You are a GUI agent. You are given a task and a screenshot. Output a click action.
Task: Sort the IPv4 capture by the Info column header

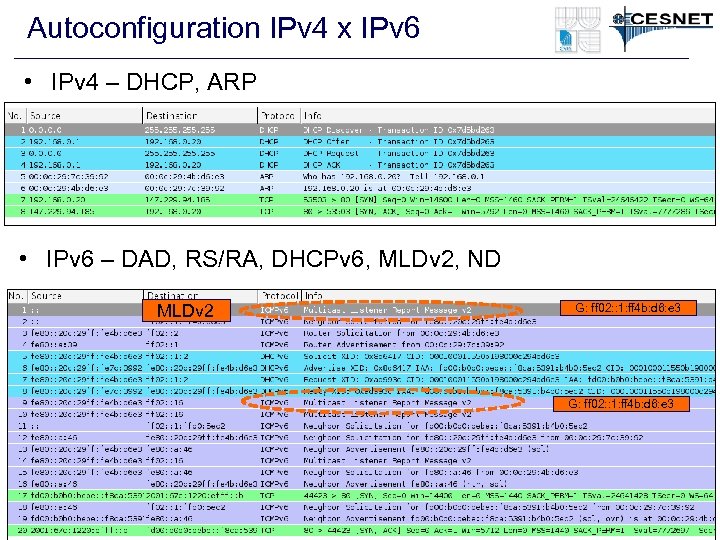pyautogui.click(x=508, y=116)
